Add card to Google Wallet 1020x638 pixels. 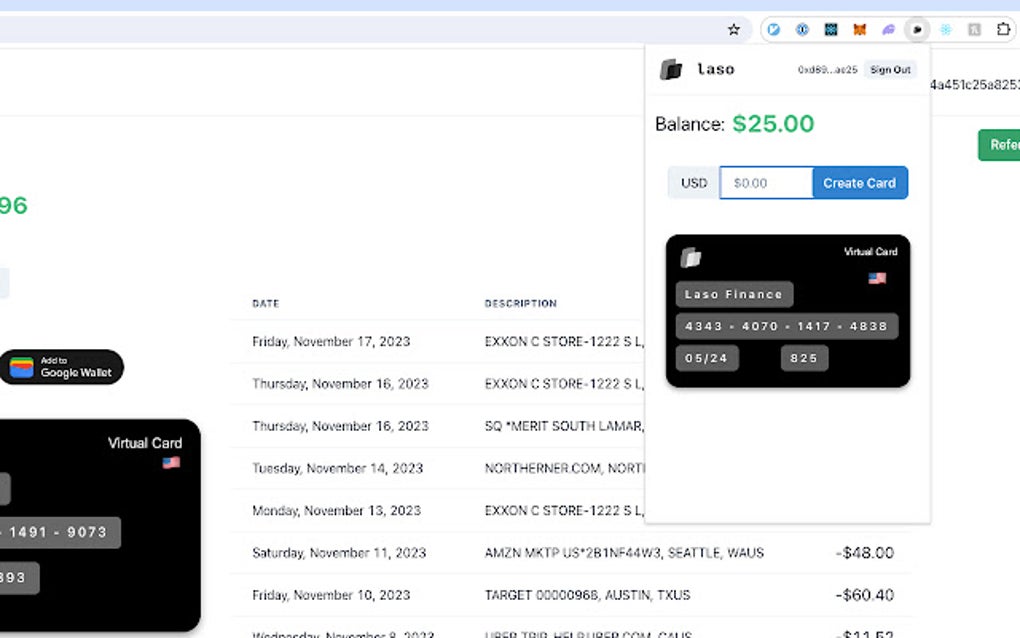[x=60, y=367]
